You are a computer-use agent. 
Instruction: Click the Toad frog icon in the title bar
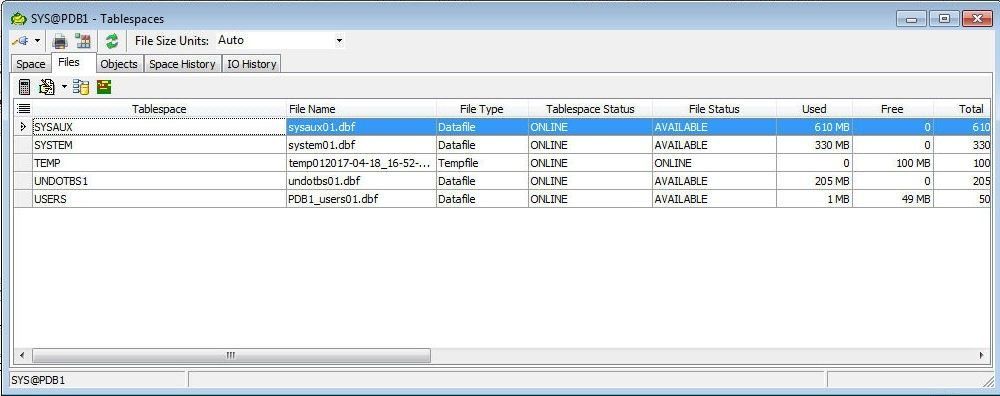point(18,18)
